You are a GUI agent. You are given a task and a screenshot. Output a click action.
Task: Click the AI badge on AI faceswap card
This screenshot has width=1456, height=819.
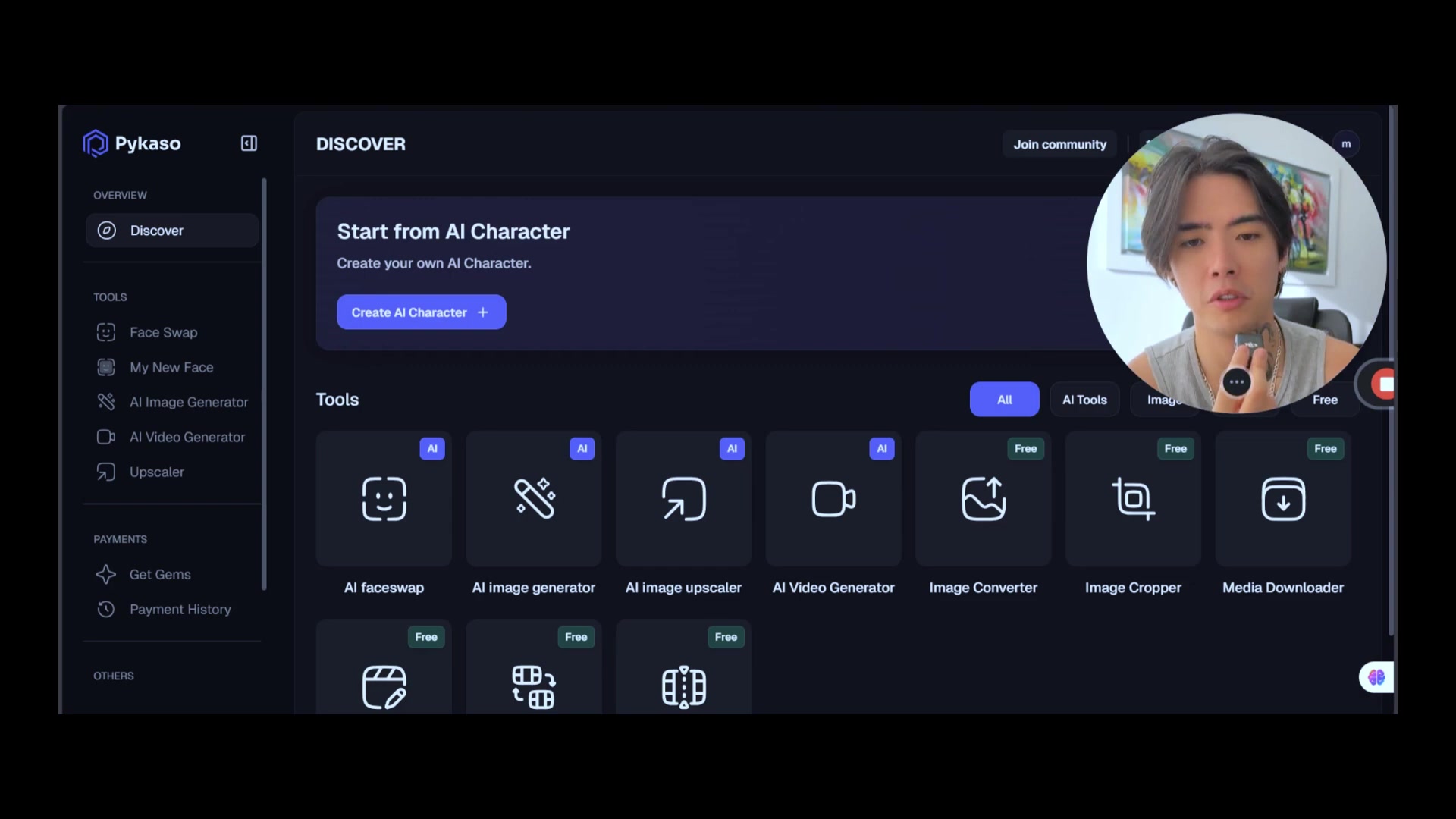[x=432, y=448]
